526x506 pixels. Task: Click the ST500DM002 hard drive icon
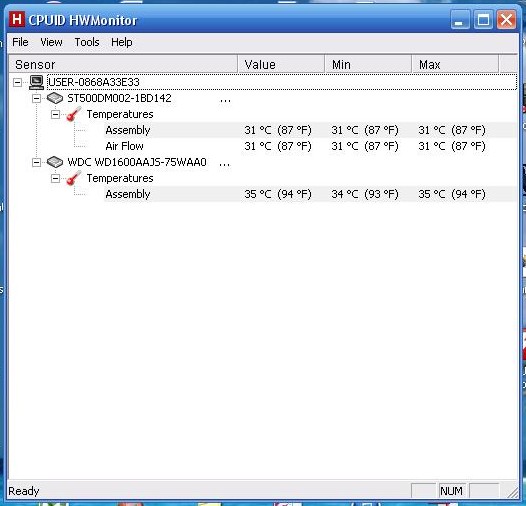pyautogui.click(x=55, y=98)
